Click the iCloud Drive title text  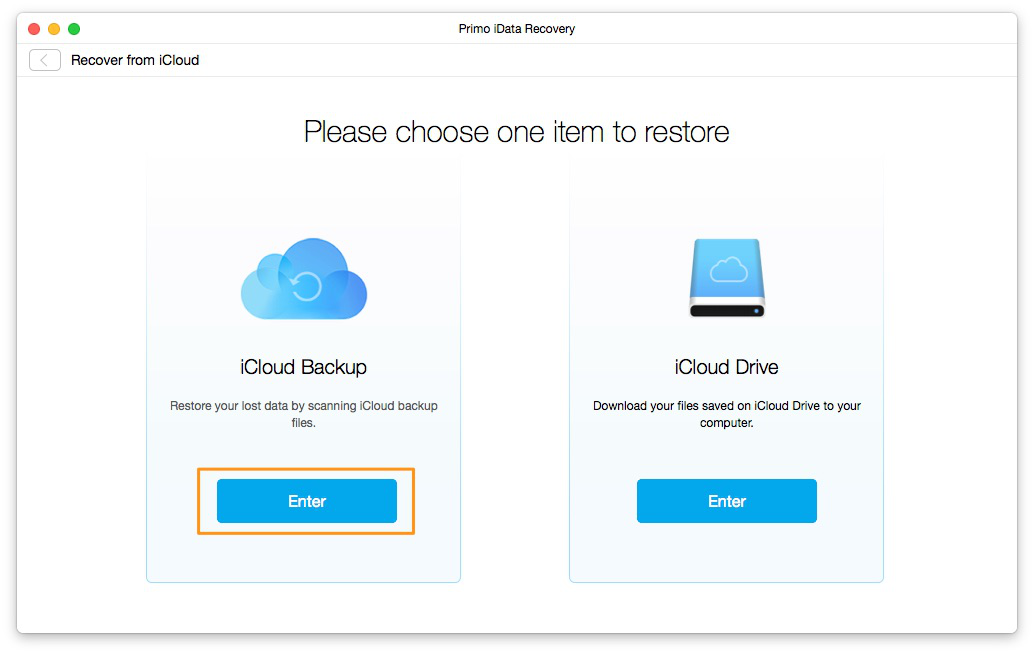(x=727, y=367)
